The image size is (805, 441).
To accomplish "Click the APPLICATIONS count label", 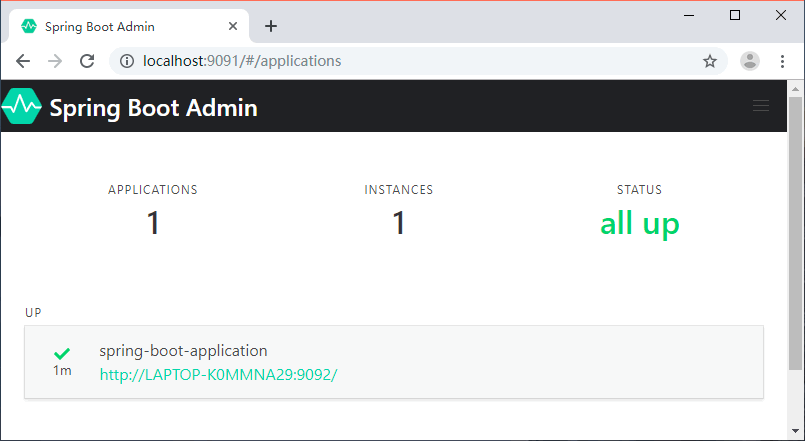I will coord(152,190).
